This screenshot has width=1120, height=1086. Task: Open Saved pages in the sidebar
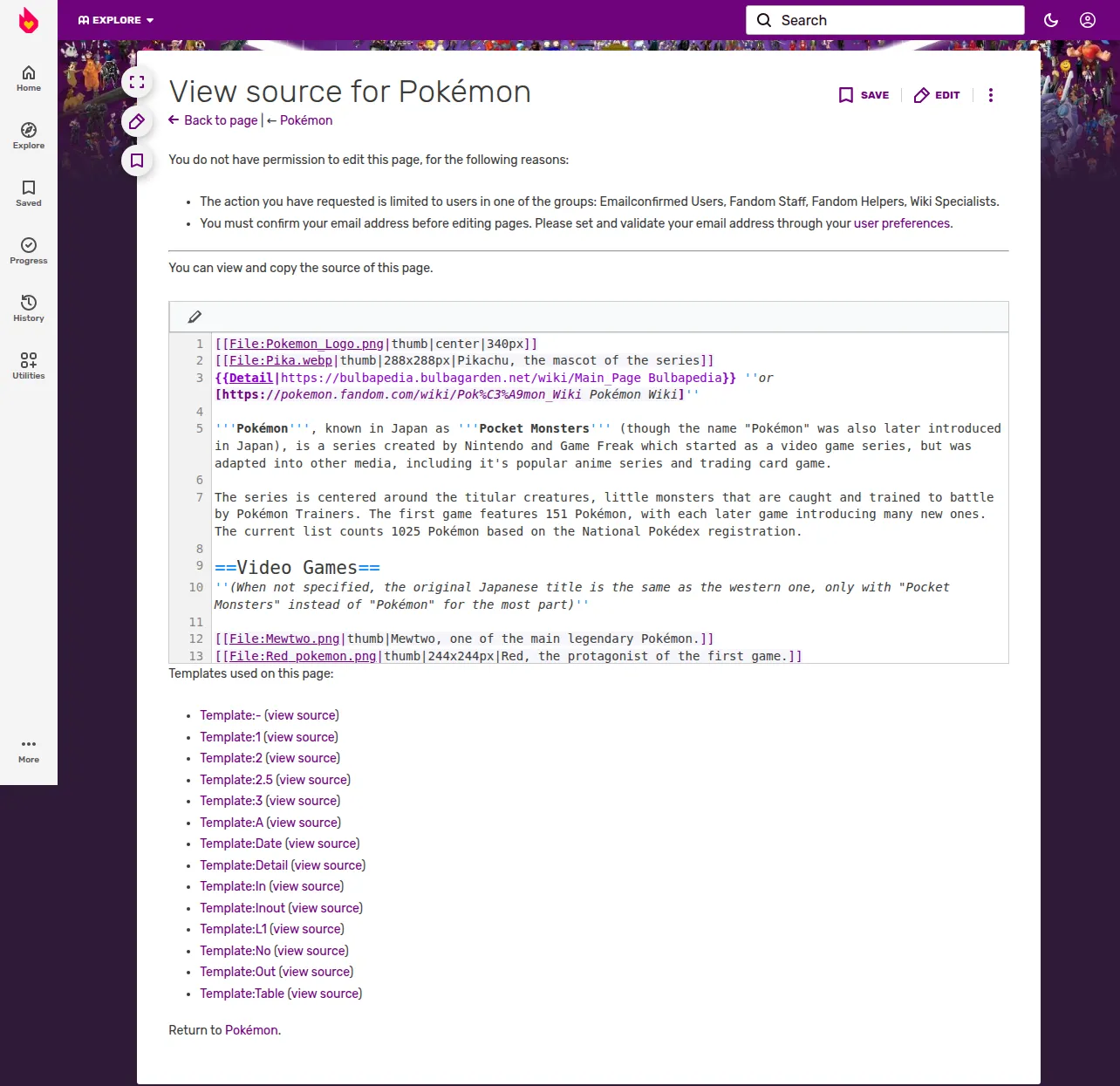click(x=29, y=194)
